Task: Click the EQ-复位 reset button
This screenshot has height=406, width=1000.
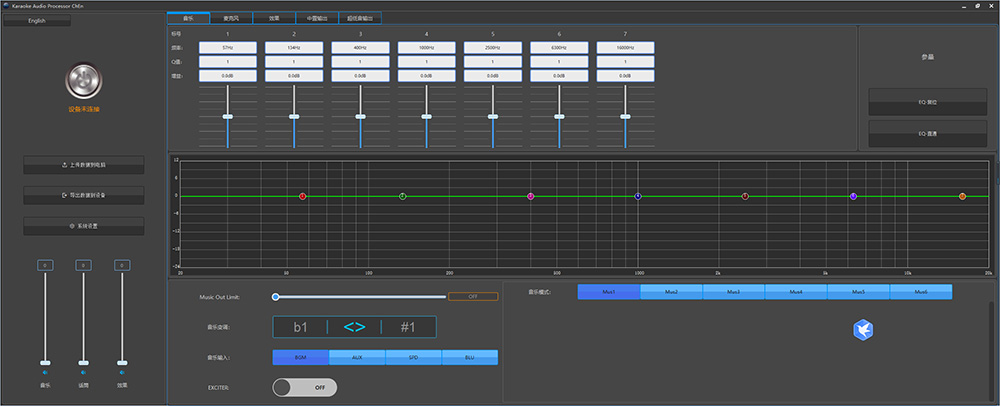Action: 928,102
